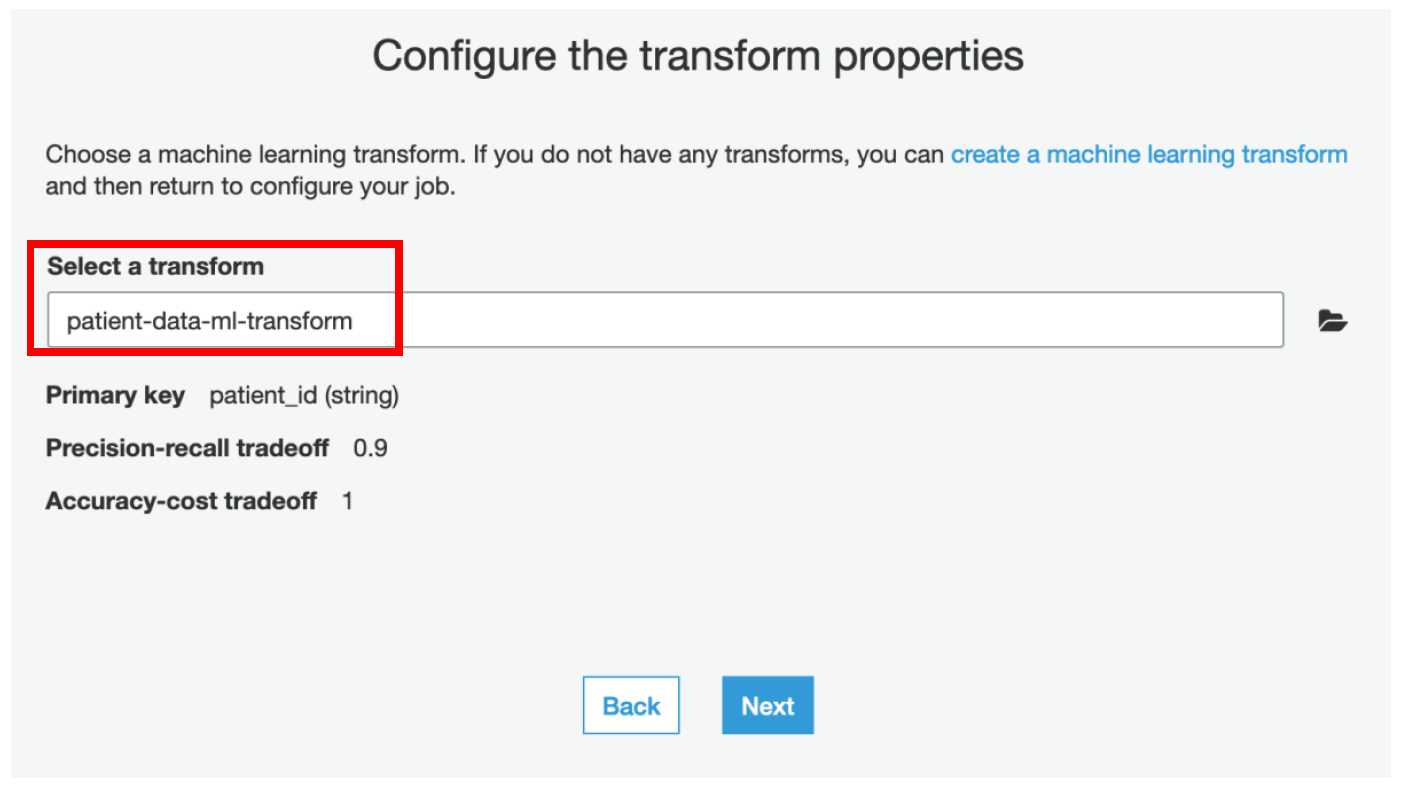The width and height of the screenshot is (1404, 786).
Task: Select the patient-data-ml-transform text in the field
Action: click(x=209, y=321)
